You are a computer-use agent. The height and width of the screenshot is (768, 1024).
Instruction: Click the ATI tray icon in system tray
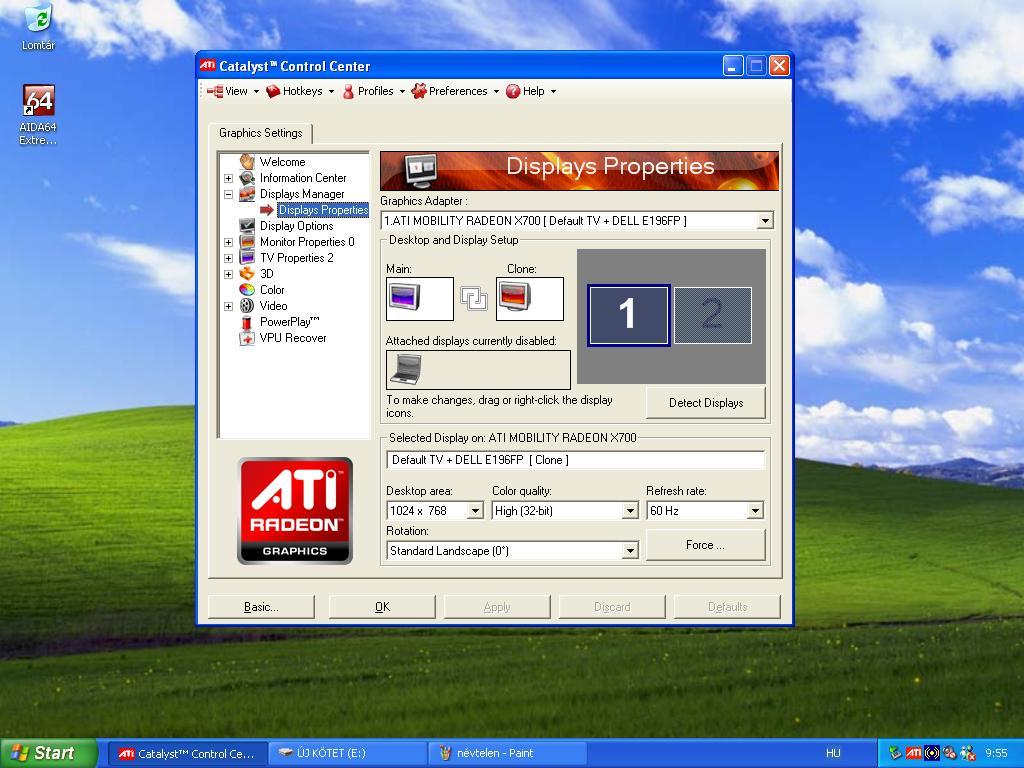point(913,753)
